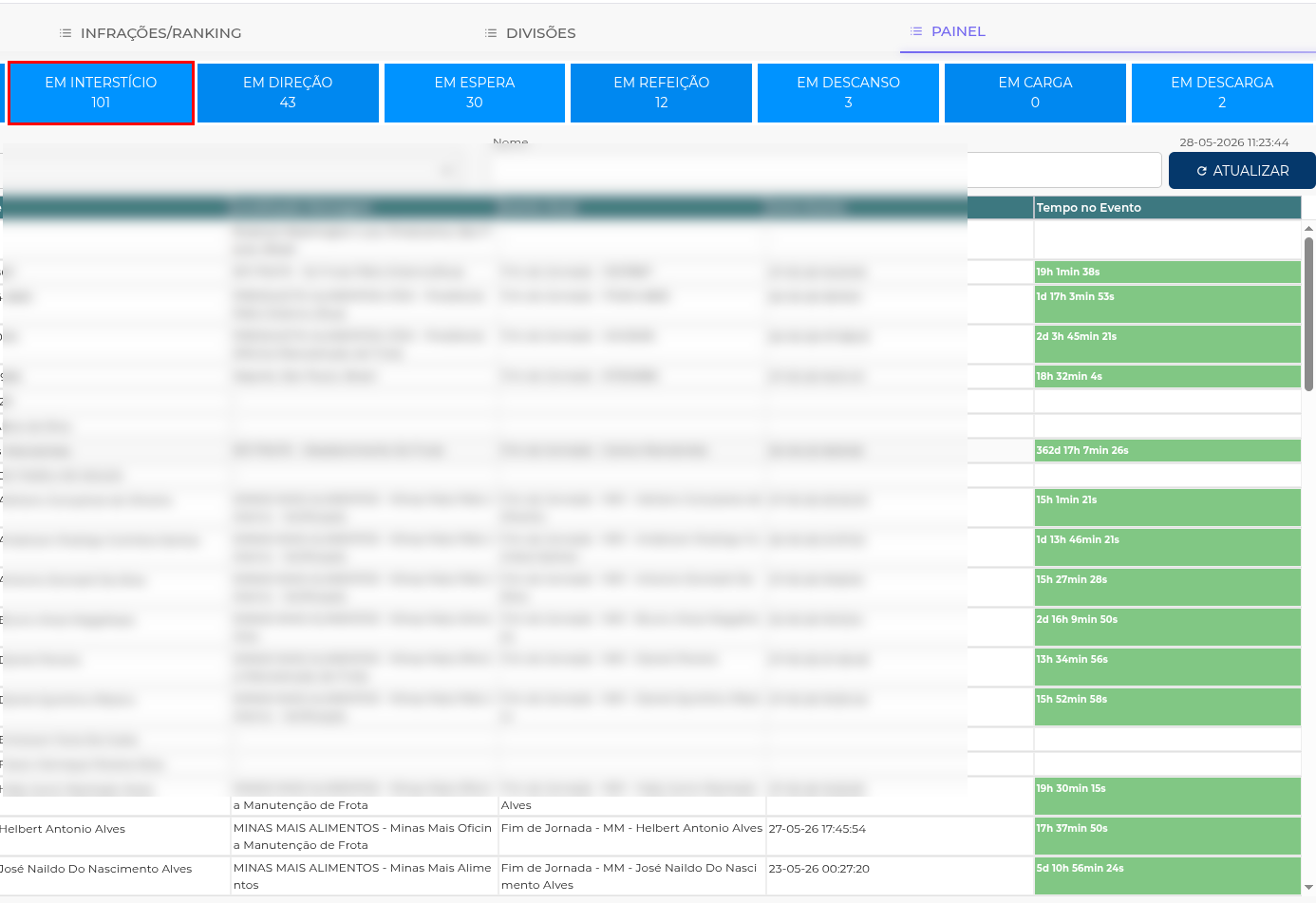Click MINAS MAIS ALIMENTOS cell in José Naildo row
The width and height of the screenshot is (1316, 903).
point(364,876)
